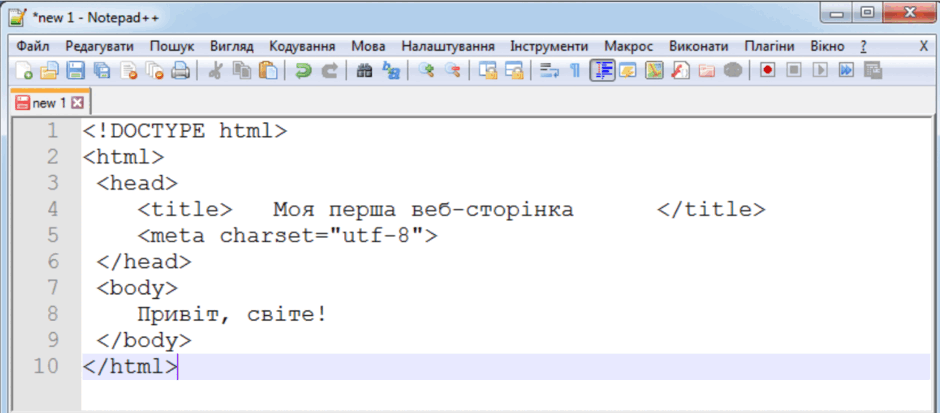This screenshot has width=940, height=413.
Task: Click the <title> opening tag text
Action: (185, 209)
